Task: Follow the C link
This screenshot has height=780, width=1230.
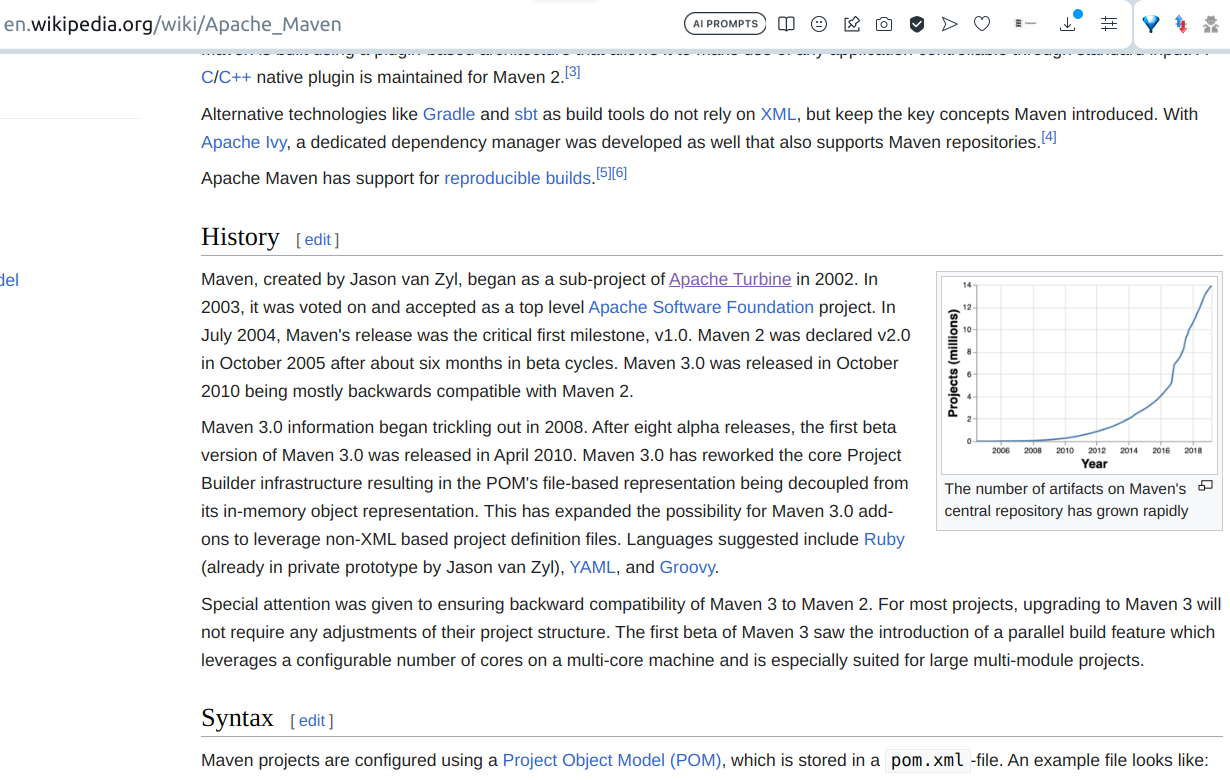Action: [x=207, y=77]
